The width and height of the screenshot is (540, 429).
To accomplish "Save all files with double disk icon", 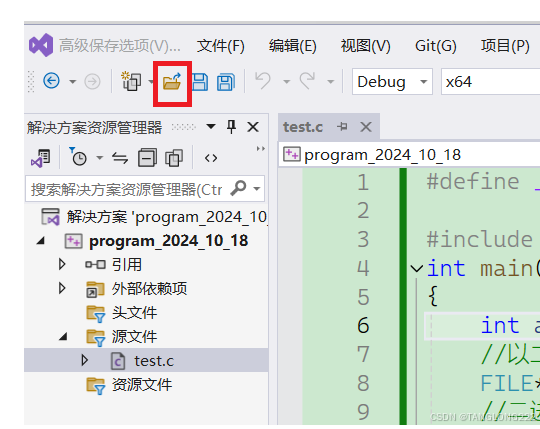I will (226, 82).
